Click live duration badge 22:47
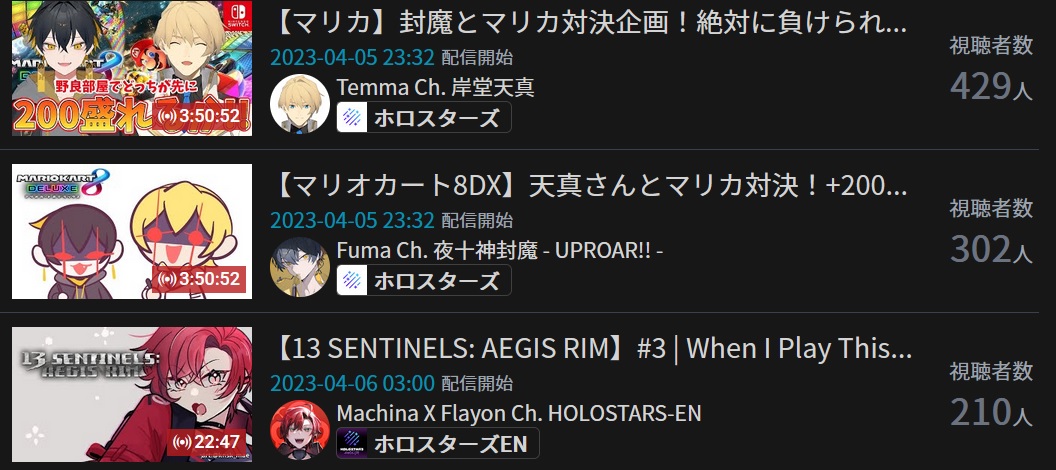The image size is (1056, 470). point(207,442)
